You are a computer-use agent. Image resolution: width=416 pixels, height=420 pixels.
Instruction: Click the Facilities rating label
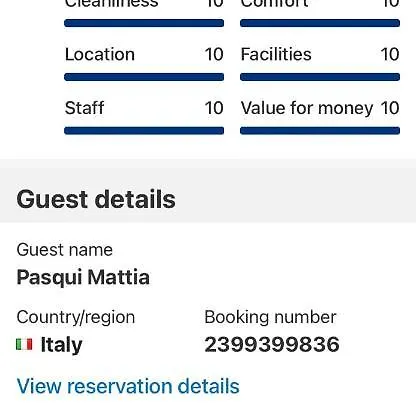276,54
